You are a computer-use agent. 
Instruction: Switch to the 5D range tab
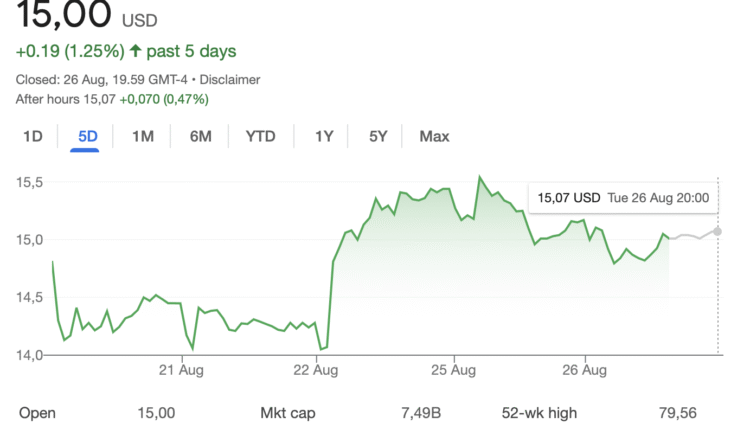(88, 137)
